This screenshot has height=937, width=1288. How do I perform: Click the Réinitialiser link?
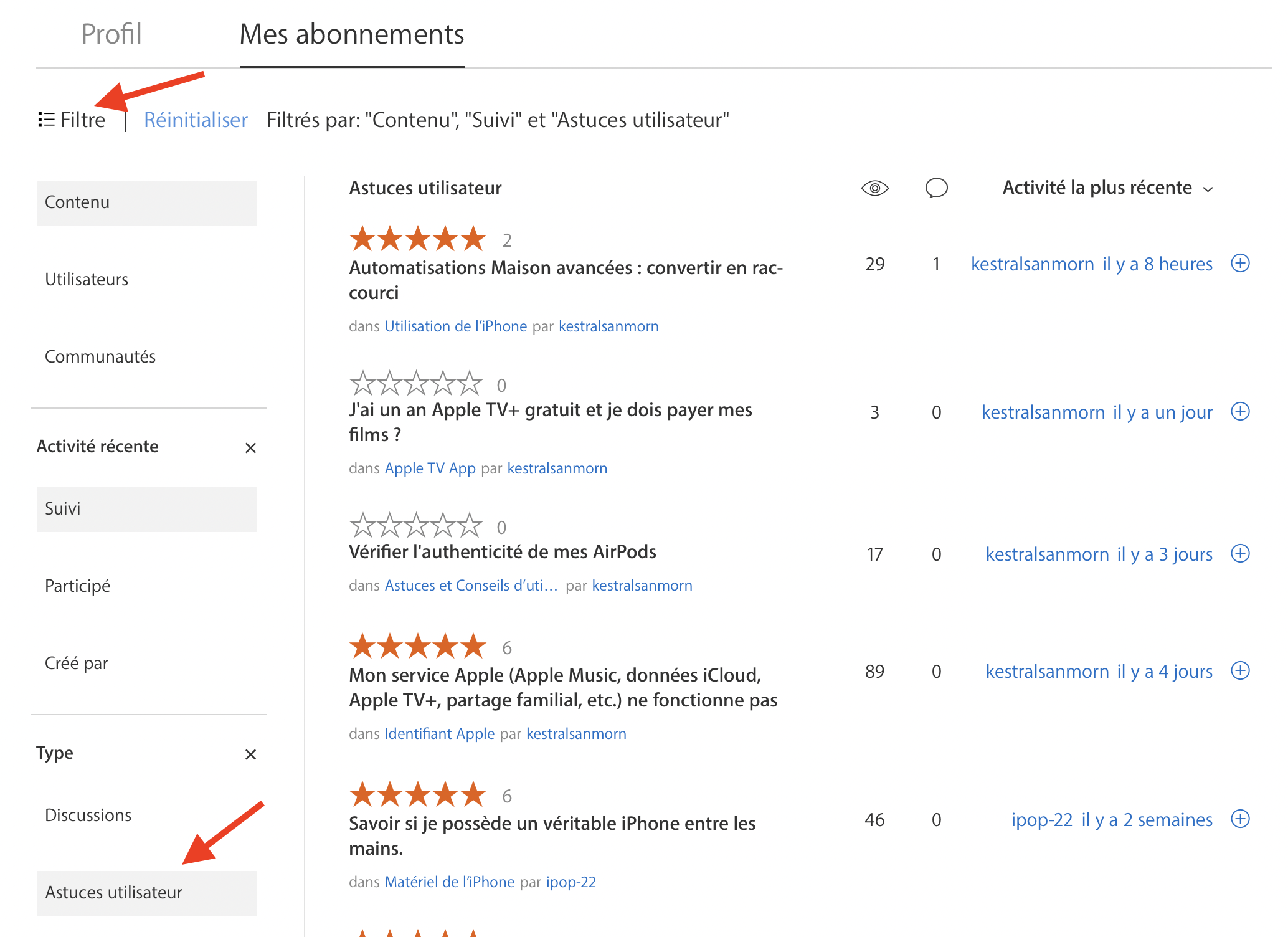tap(196, 120)
